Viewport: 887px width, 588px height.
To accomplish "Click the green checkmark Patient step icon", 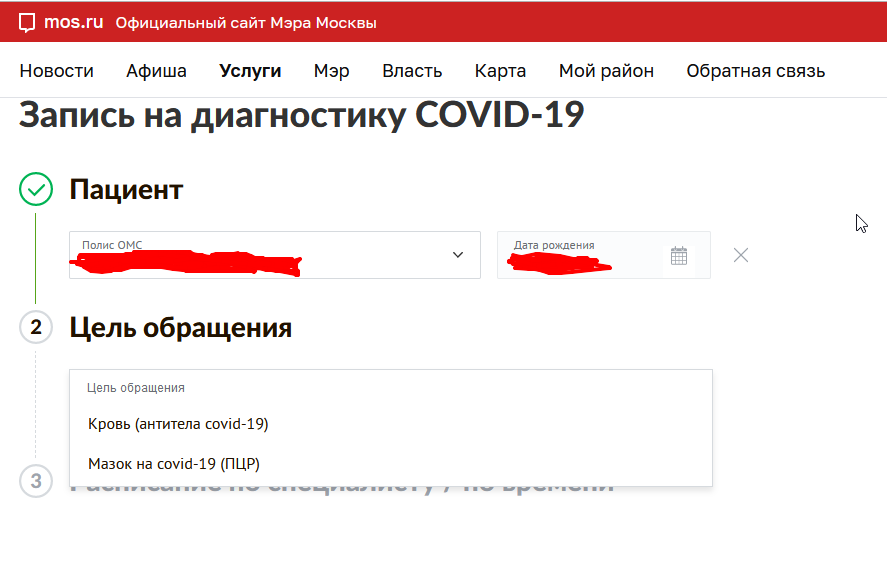I will pos(36,189).
